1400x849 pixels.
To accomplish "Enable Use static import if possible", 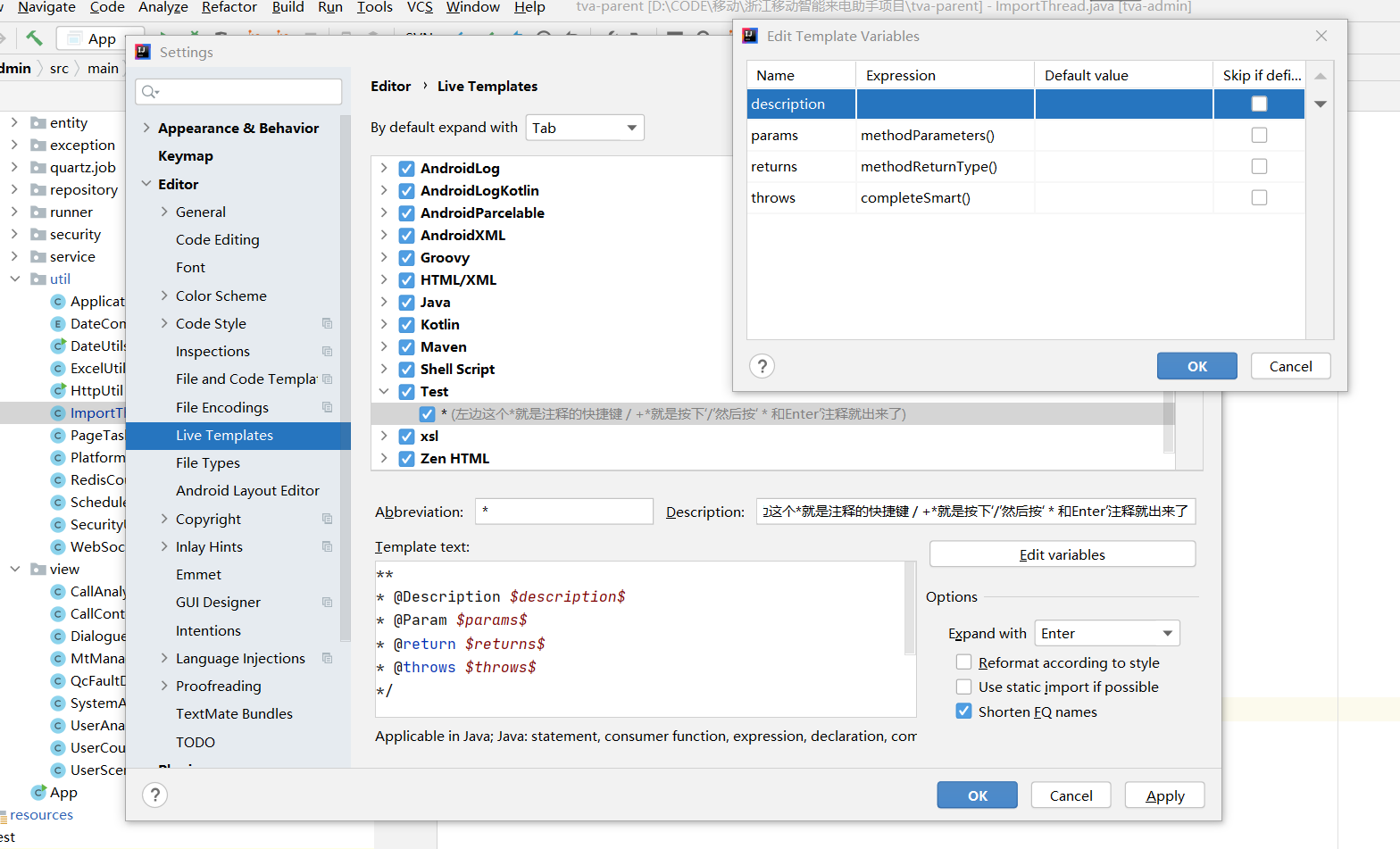I will [963, 687].
